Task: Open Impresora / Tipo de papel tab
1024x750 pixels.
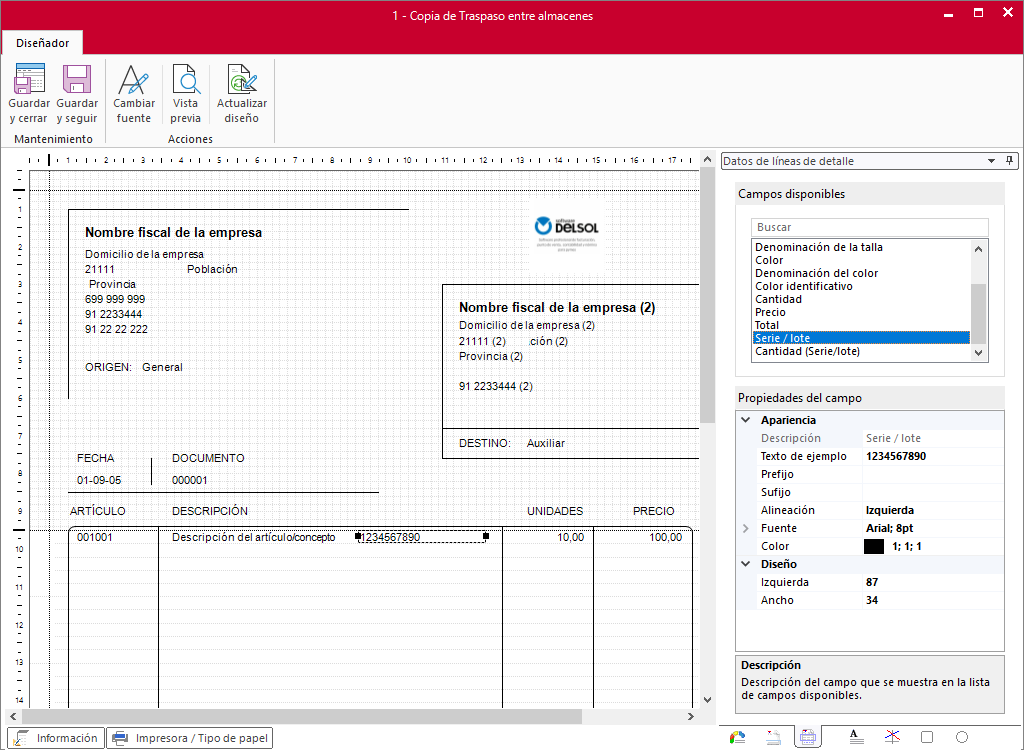Action: pos(190,738)
